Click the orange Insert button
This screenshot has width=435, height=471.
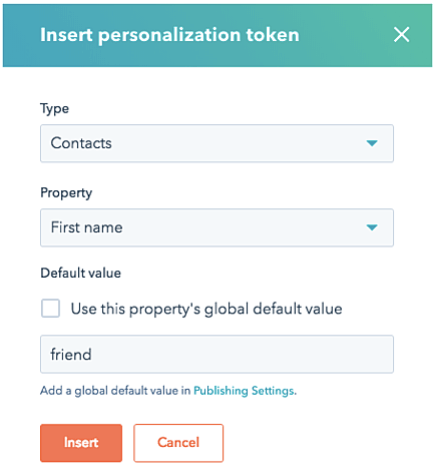coord(81,443)
